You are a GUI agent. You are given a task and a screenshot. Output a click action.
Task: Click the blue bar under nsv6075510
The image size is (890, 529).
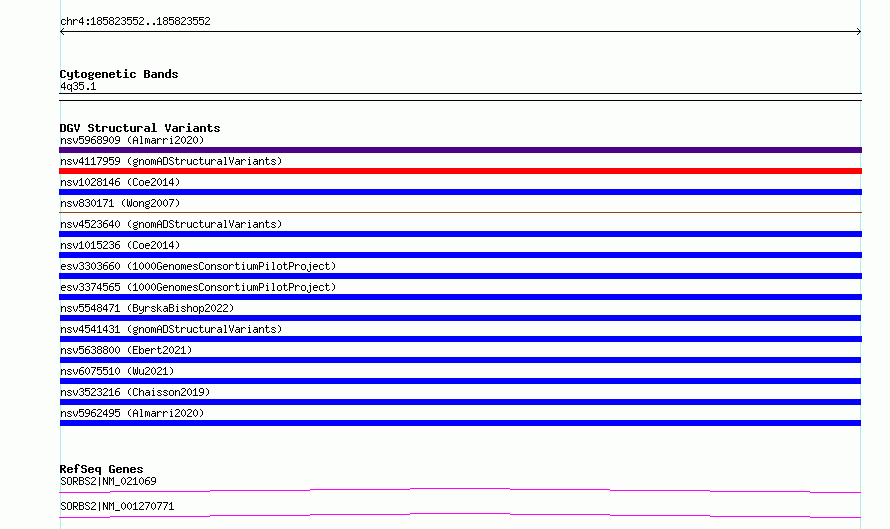[x=460, y=381]
